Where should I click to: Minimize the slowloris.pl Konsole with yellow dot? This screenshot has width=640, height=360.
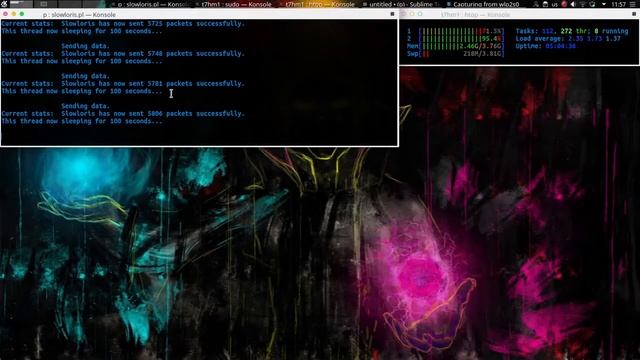click(13, 14)
